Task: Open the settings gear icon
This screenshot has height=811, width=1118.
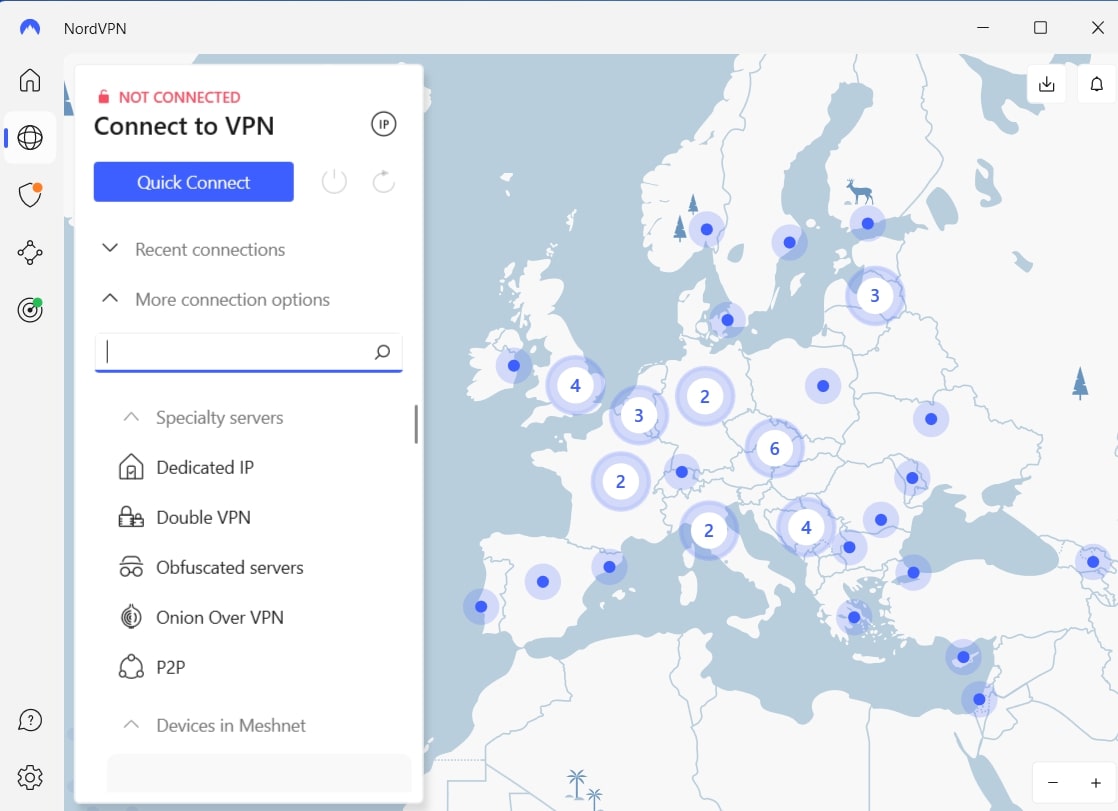Action: coord(30,777)
